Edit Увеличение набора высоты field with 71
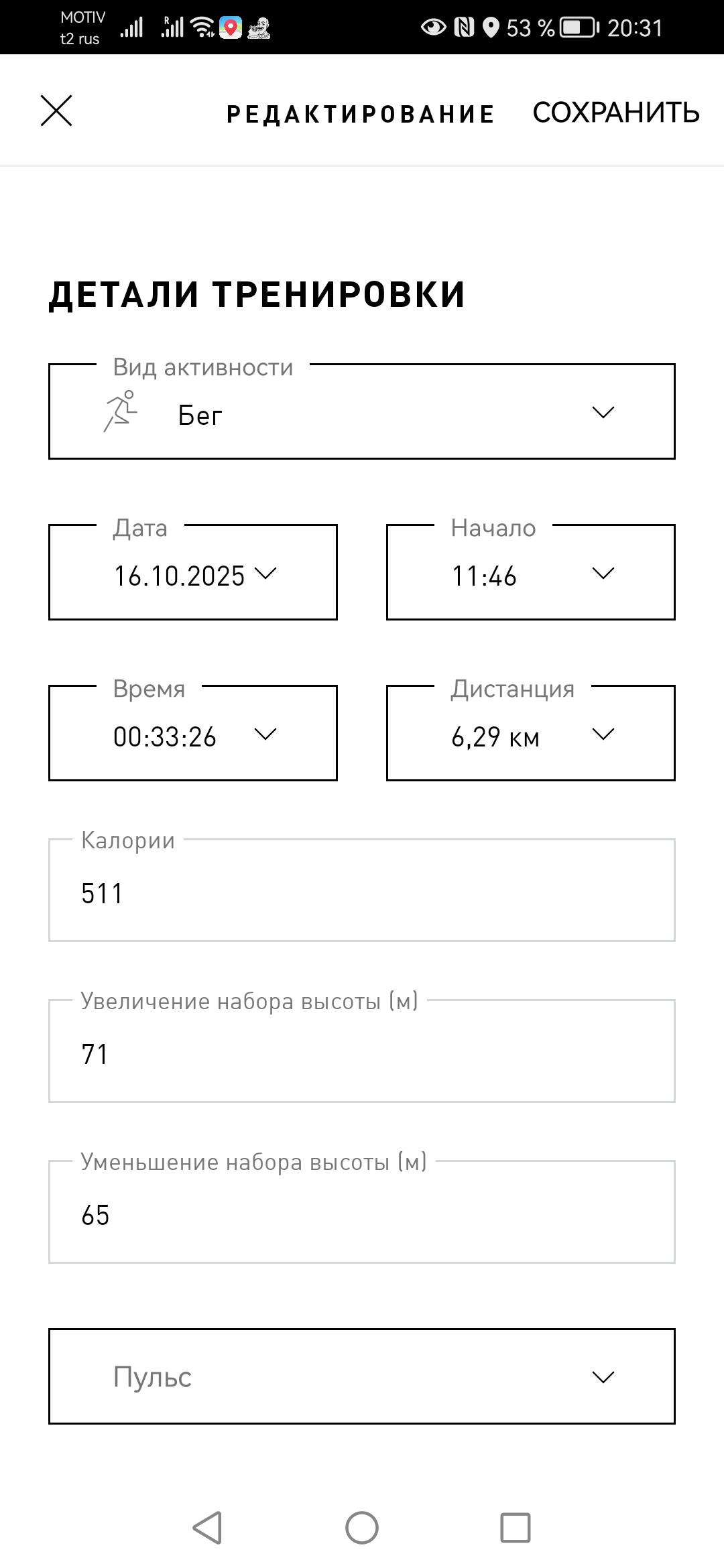Viewport: 724px width, 1568px height. click(362, 1051)
